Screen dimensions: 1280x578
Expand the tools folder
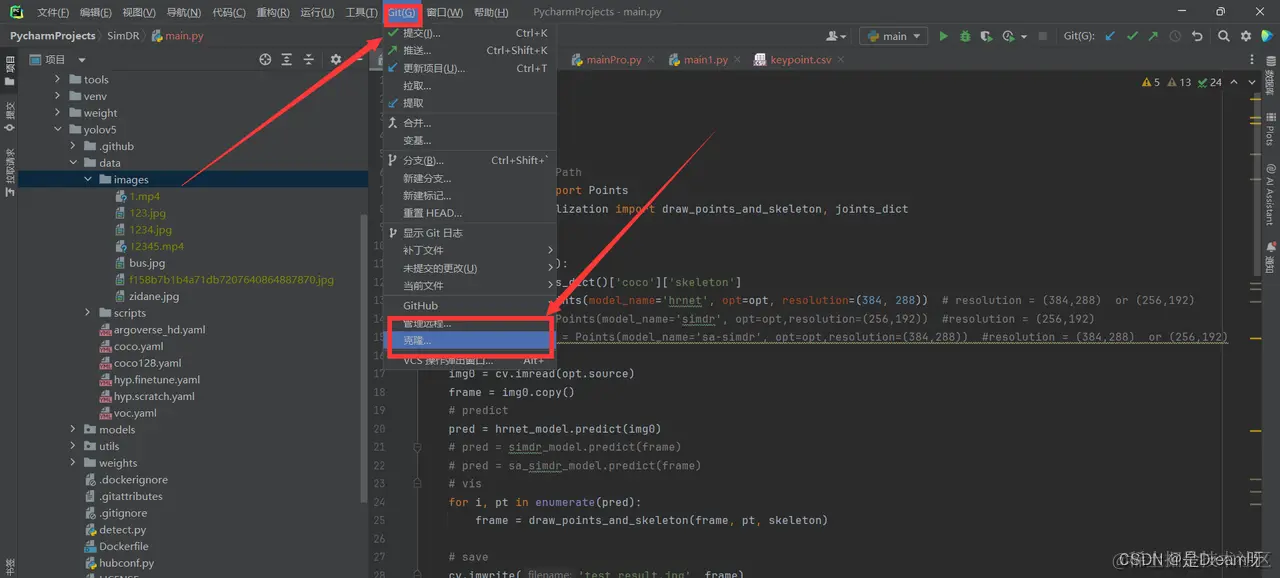tap(57, 79)
